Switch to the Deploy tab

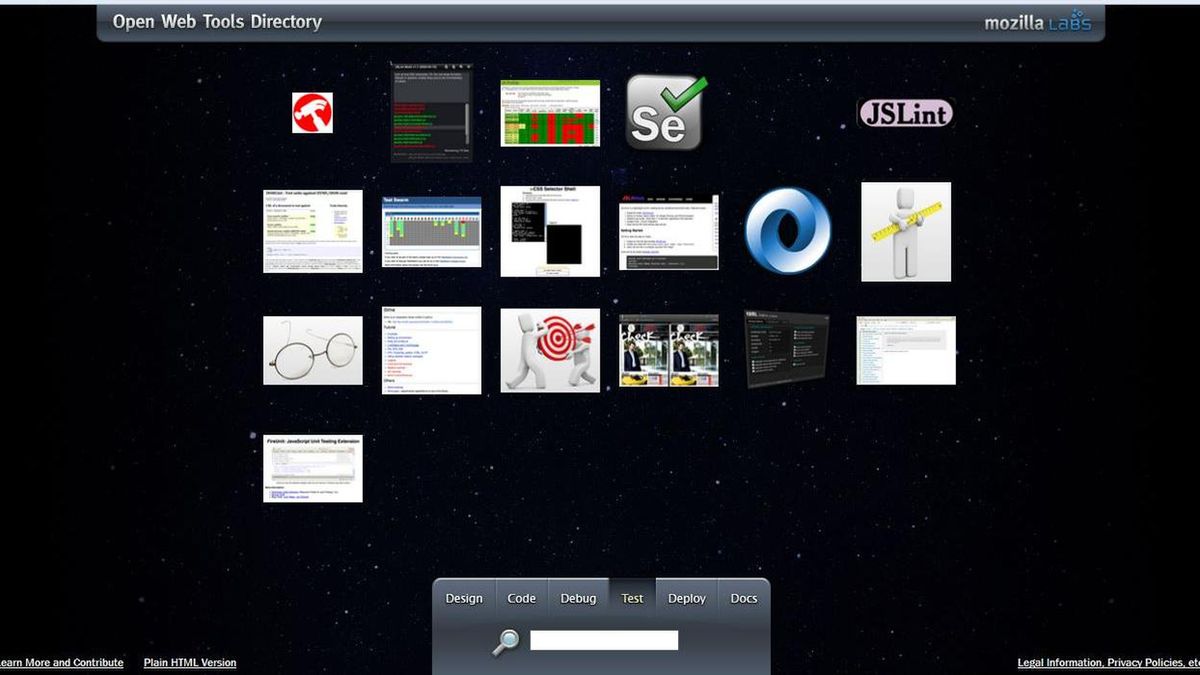(687, 598)
